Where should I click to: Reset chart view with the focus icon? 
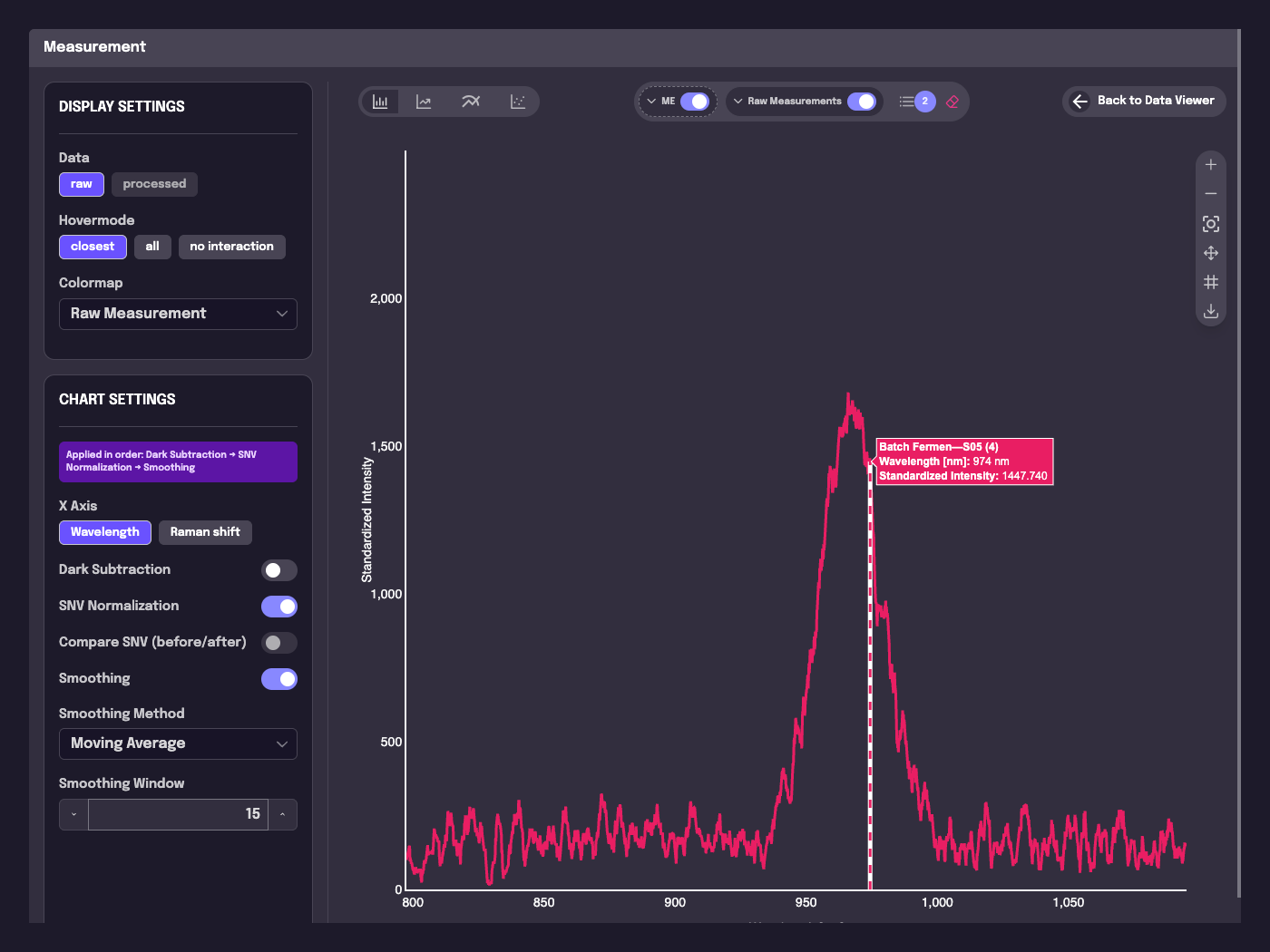tap(1211, 224)
